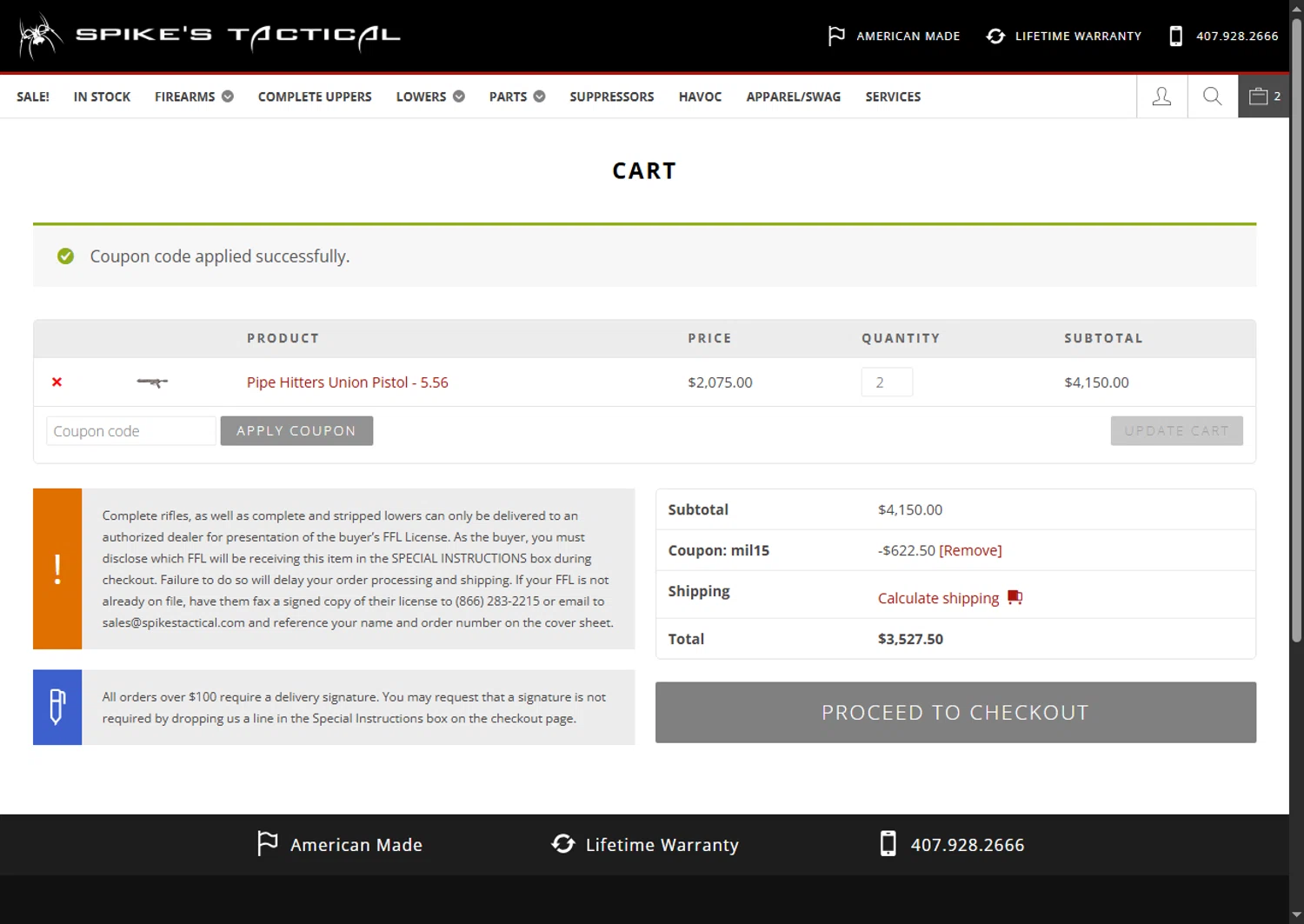This screenshot has height=924, width=1304.
Task: Click the shipping truck icon
Action: pyautogui.click(x=1015, y=597)
